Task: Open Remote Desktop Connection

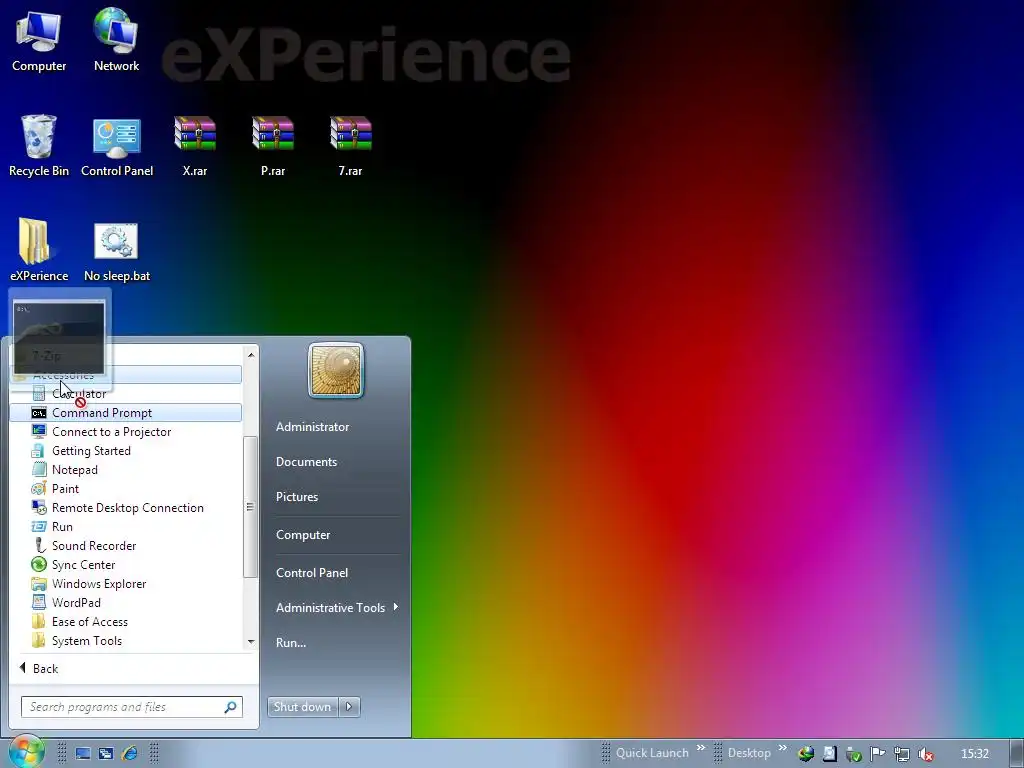Action: coord(125,507)
